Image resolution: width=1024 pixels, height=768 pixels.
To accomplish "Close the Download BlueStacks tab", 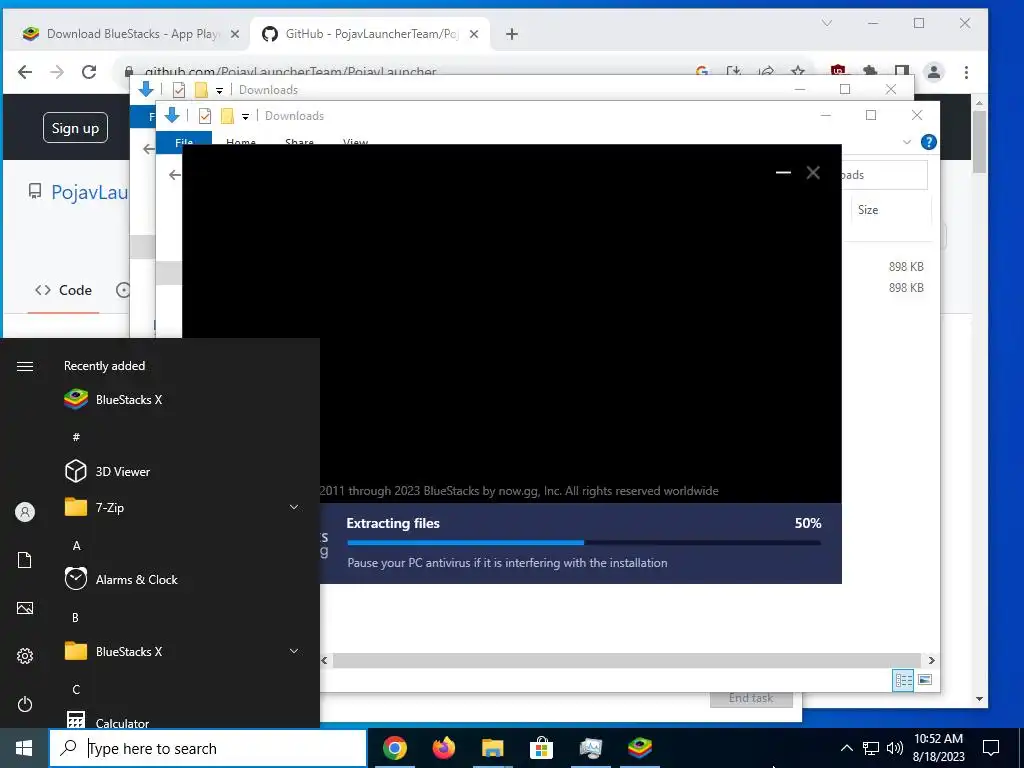I will click(x=235, y=34).
